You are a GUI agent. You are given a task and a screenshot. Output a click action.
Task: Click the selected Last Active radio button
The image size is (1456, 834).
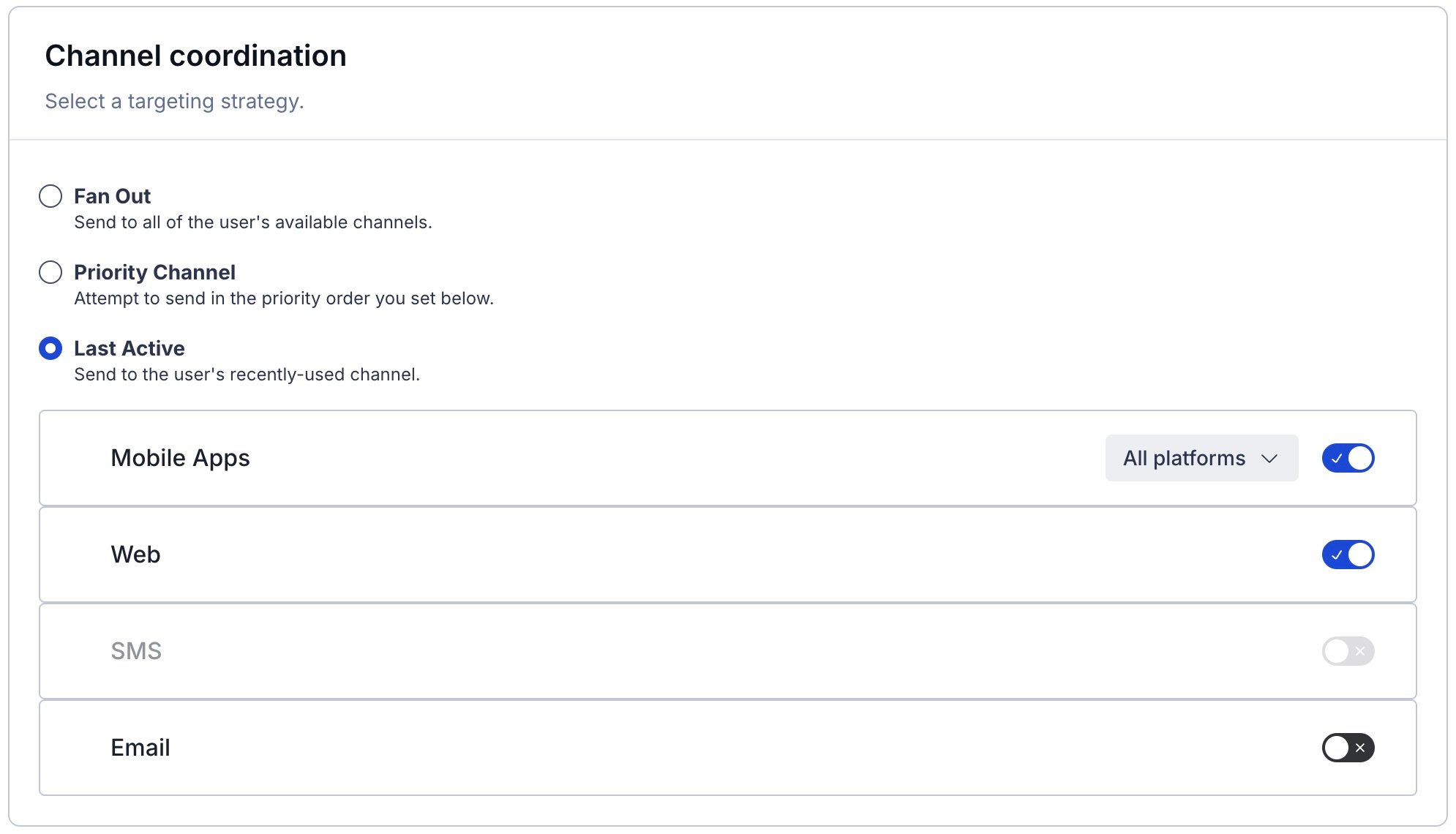[x=50, y=348]
